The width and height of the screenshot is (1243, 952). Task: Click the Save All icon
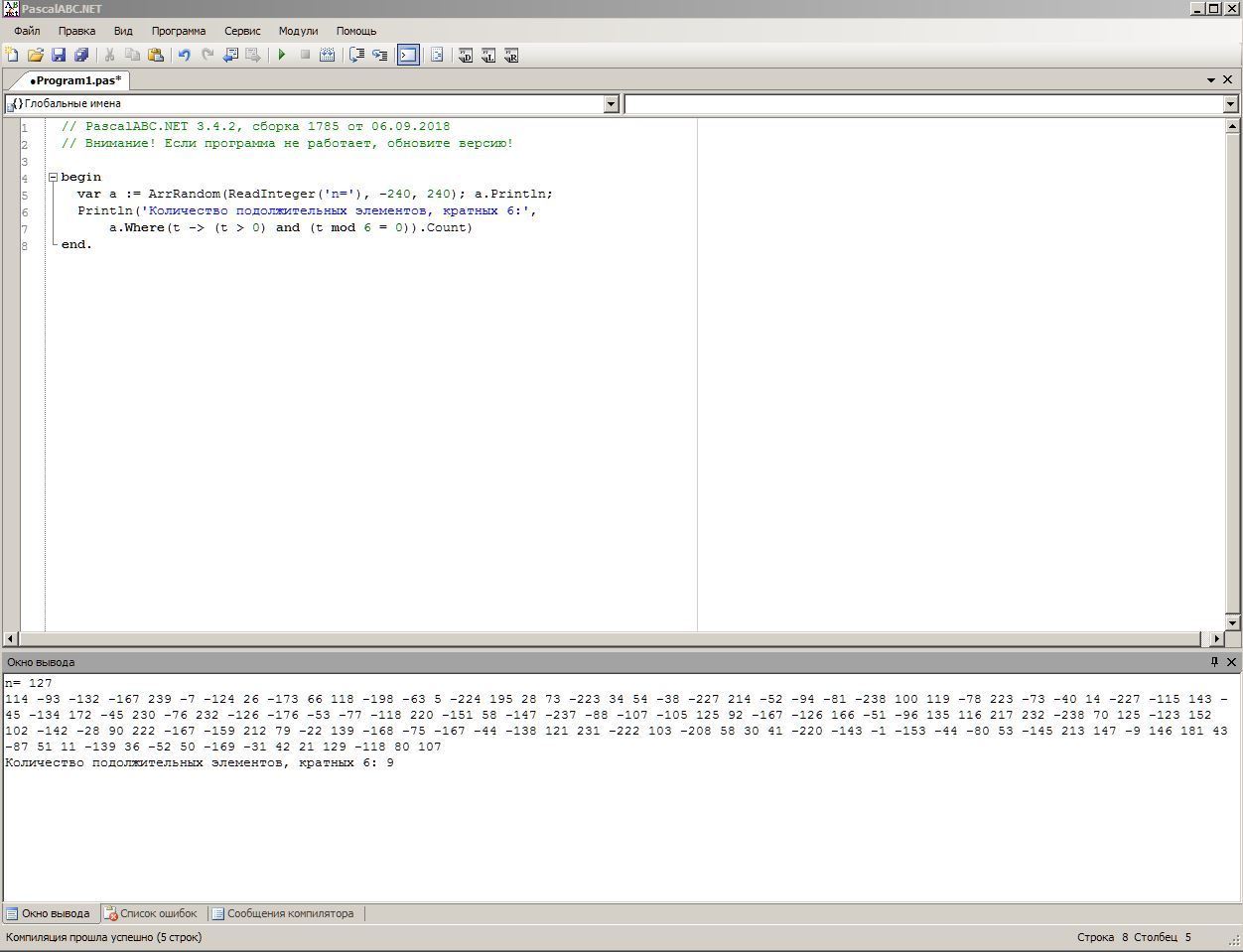(81, 56)
